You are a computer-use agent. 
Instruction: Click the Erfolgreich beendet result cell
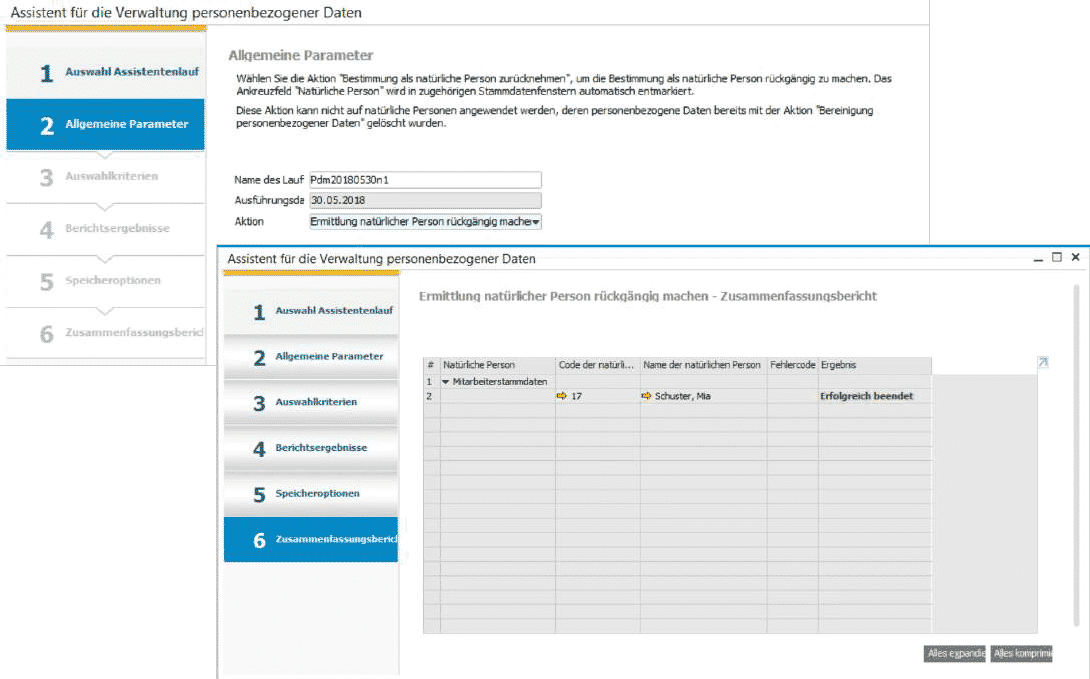[x=875, y=396]
